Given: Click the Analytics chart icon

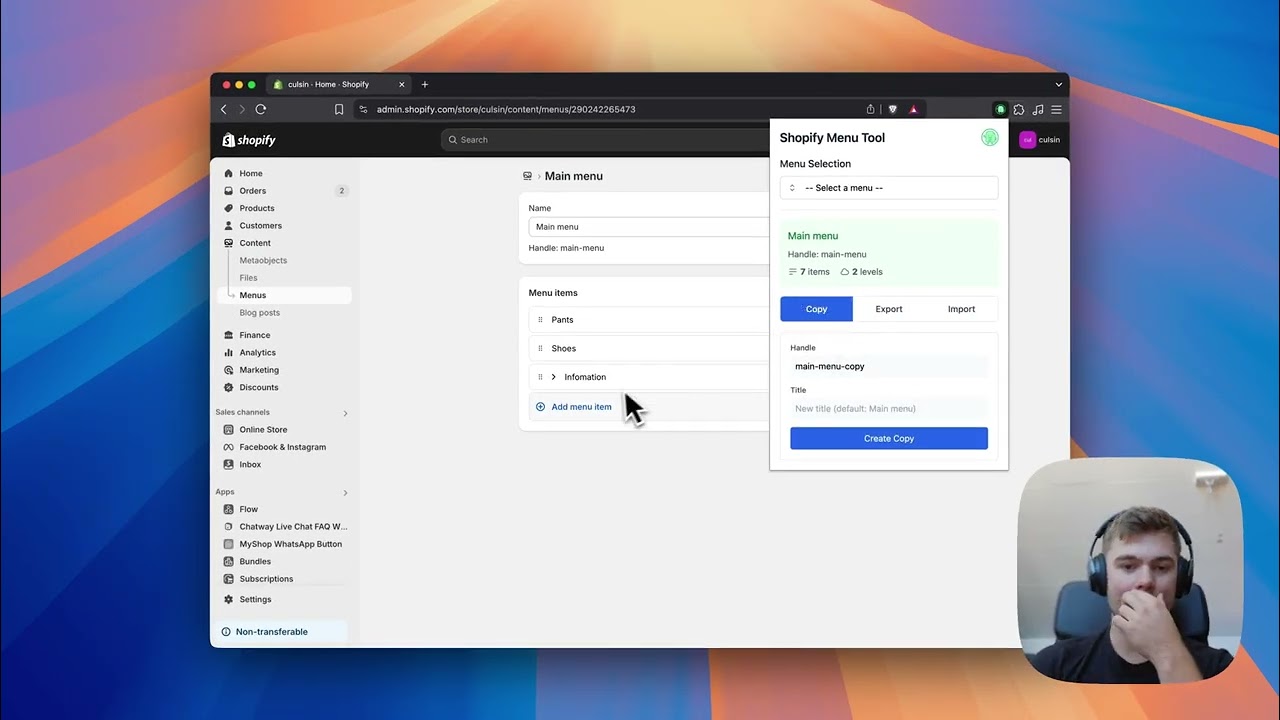Looking at the screenshot, I should tap(228, 352).
